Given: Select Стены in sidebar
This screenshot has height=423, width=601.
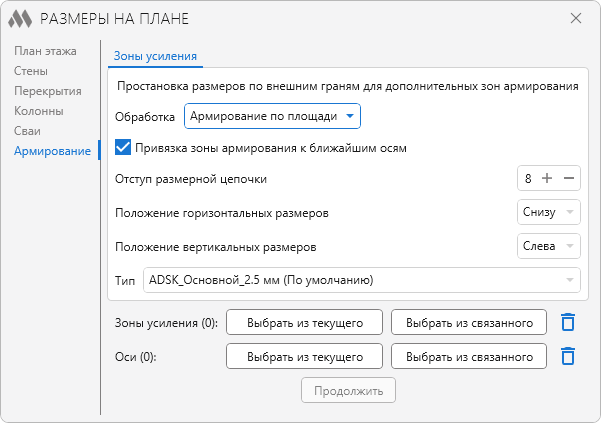Looking at the screenshot, I should tap(31, 71).
